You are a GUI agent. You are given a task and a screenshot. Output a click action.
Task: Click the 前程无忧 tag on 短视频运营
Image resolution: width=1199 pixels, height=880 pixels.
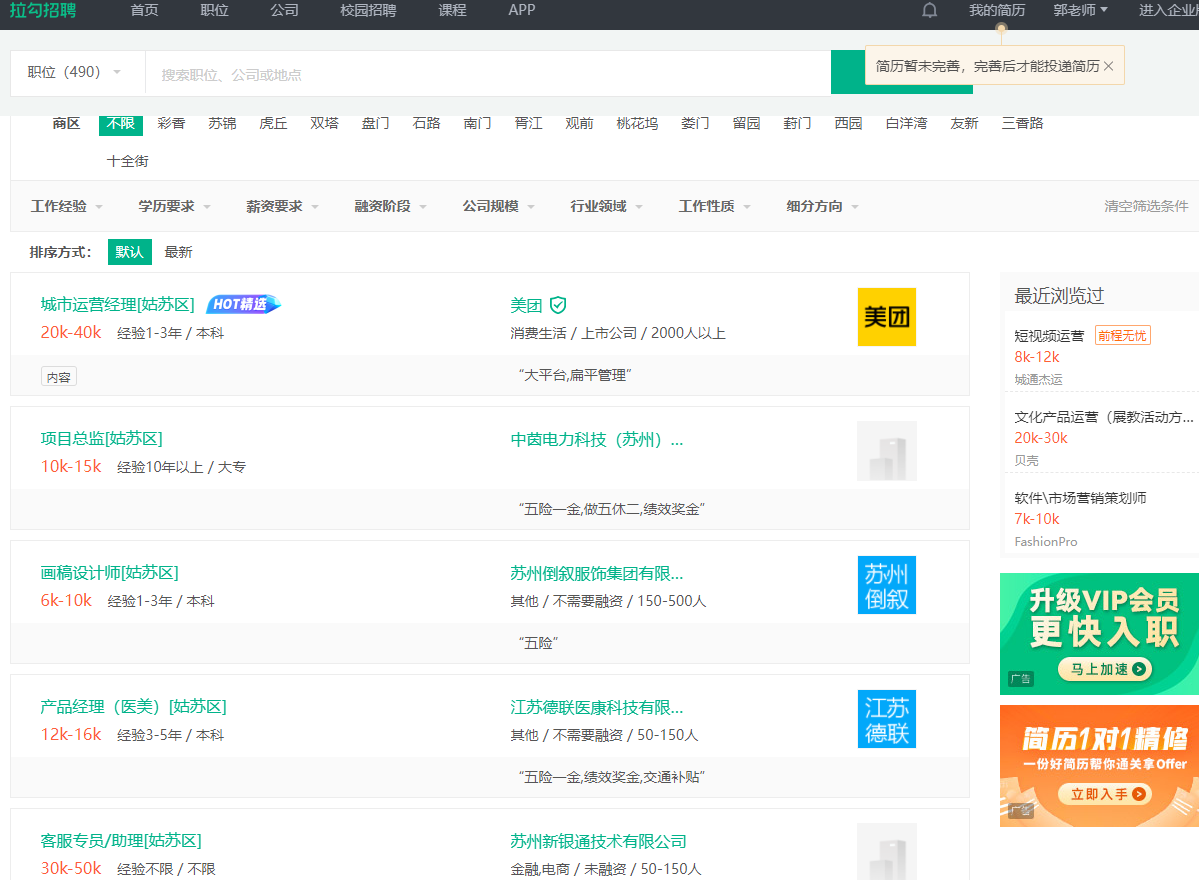coord(1122,335)
